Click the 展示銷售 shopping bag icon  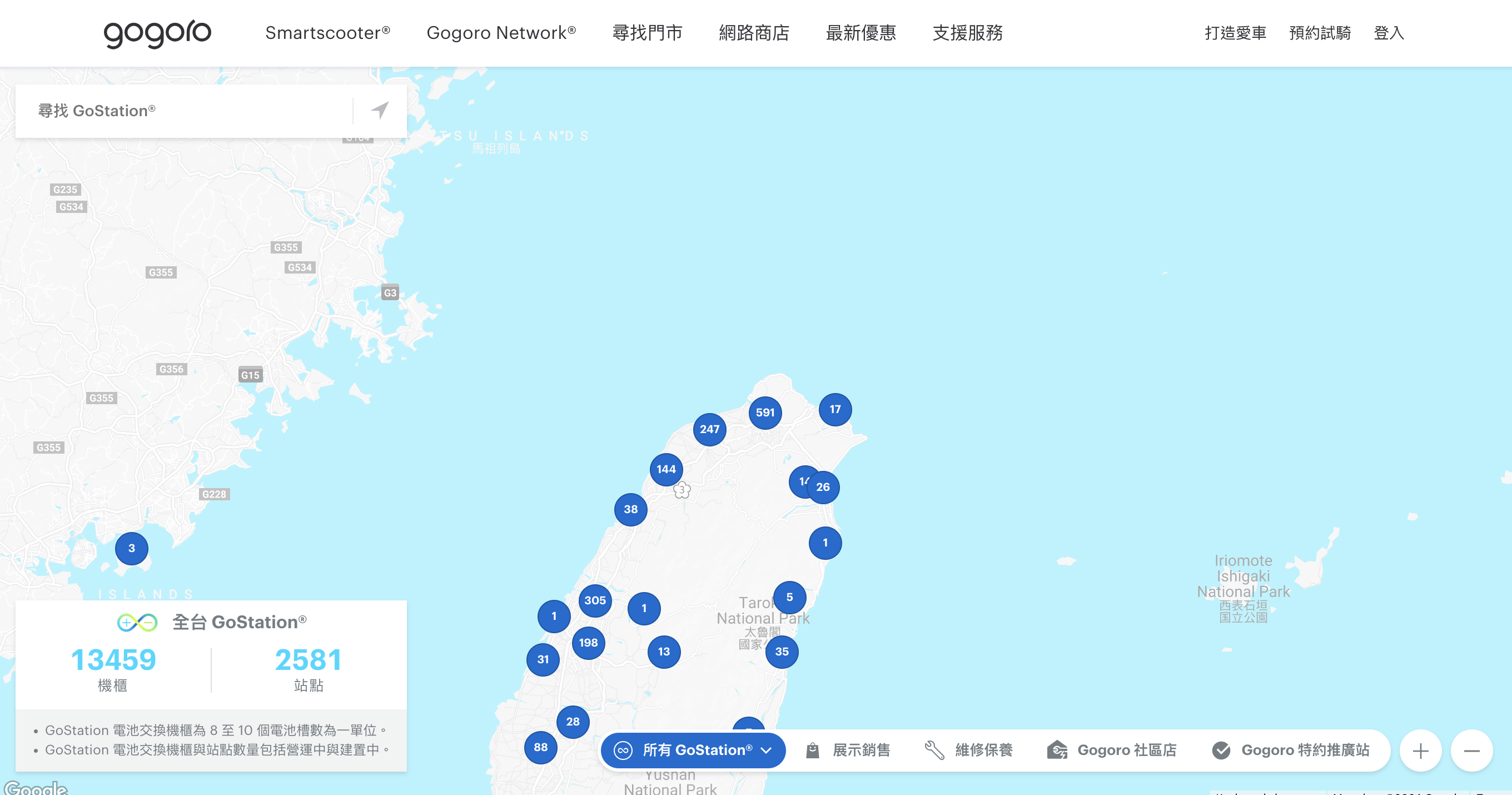(812, 750)
